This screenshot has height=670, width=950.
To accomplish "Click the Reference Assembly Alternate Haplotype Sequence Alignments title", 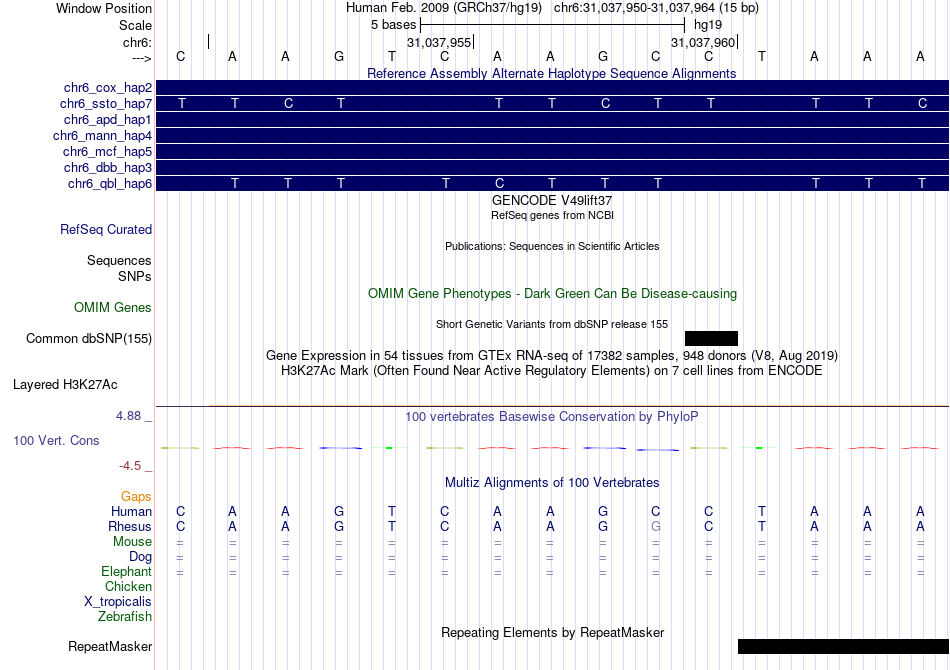I will [552, 73].
